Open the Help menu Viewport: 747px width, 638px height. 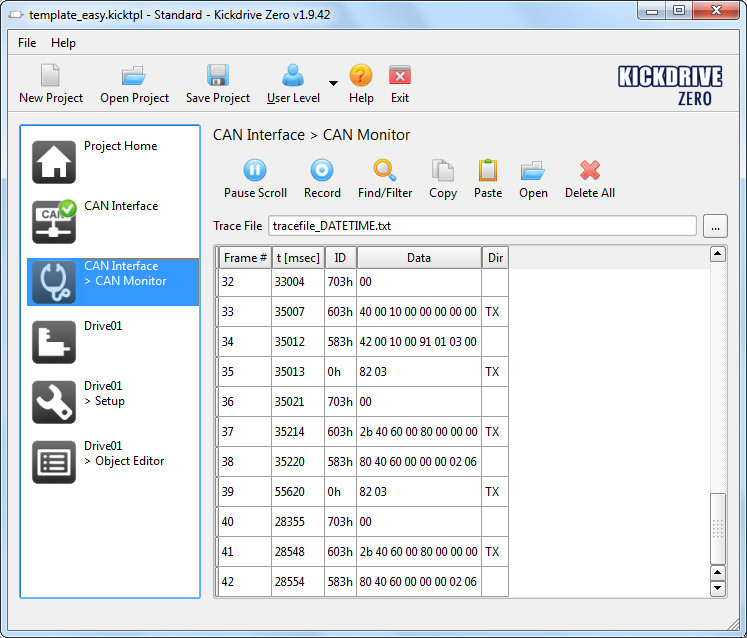pyautogui.click(x=63, y=43)
